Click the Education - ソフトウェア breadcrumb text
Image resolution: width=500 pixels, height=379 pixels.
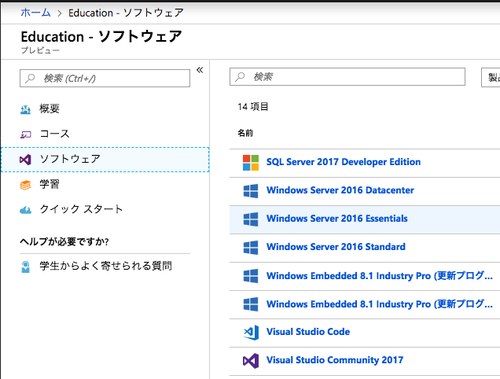126,13
